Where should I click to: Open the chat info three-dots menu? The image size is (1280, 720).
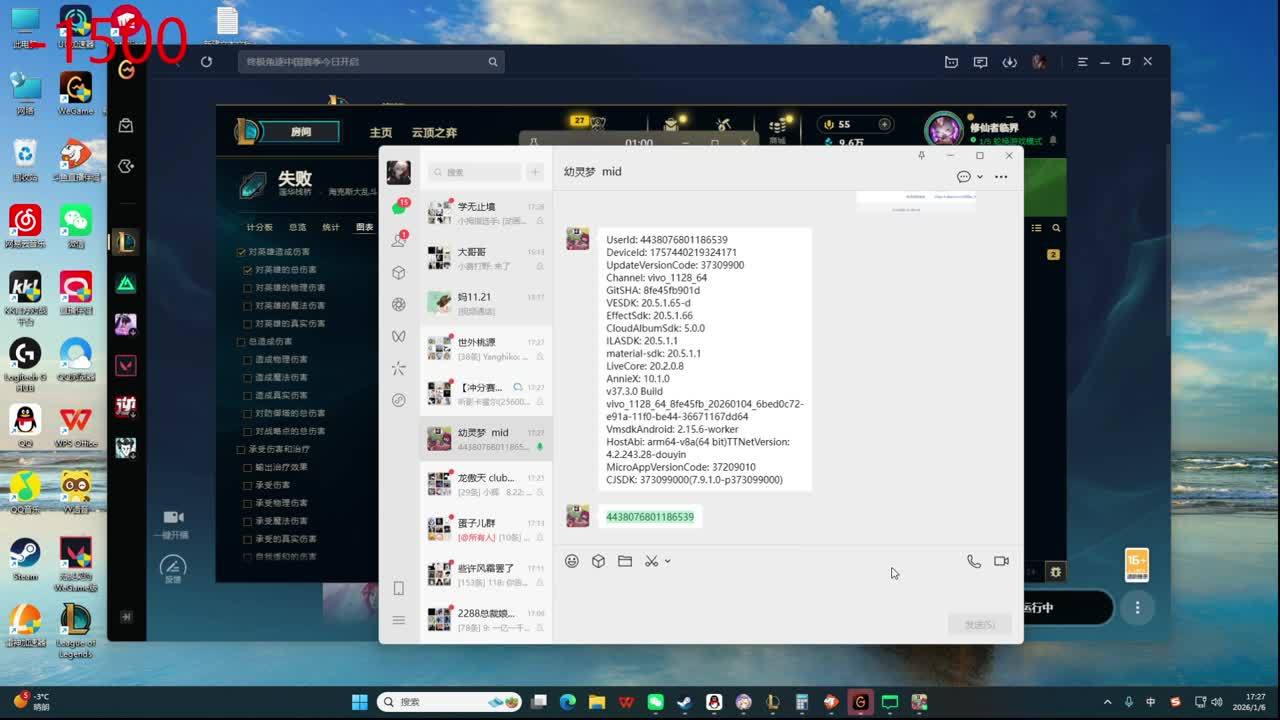click(x=1001, y=177)
